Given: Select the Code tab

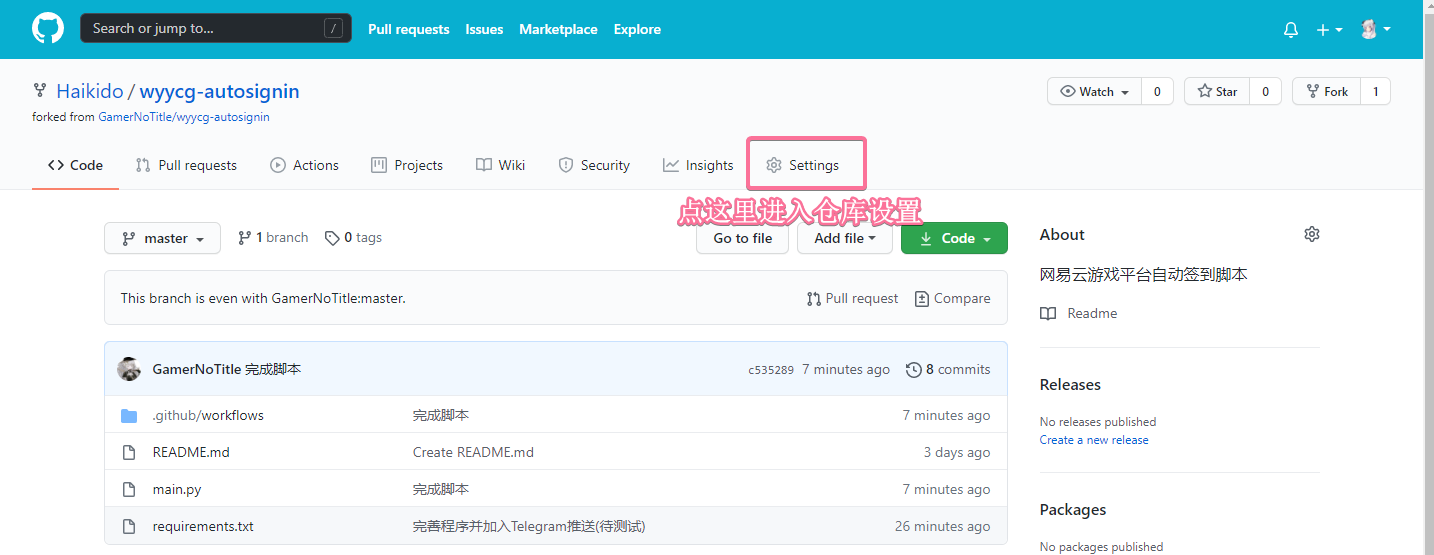Looking at the screenshot, I should (76, 165).
